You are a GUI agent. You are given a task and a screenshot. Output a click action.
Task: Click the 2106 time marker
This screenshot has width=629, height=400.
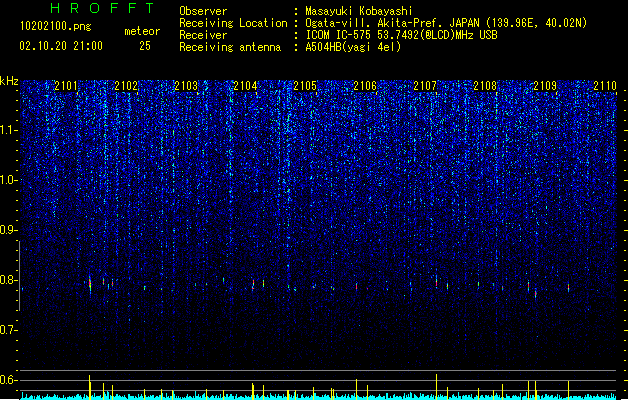pos(365,86)
